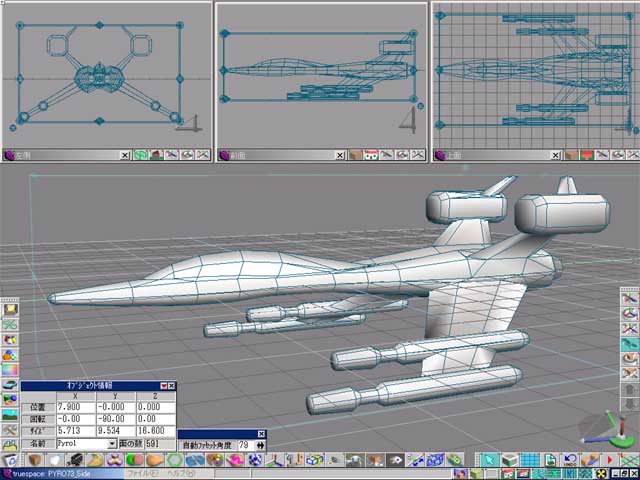The width and height of the screenshot is (640, 480).
Task: Open the ファイル menu
Action: pos(139,473)
